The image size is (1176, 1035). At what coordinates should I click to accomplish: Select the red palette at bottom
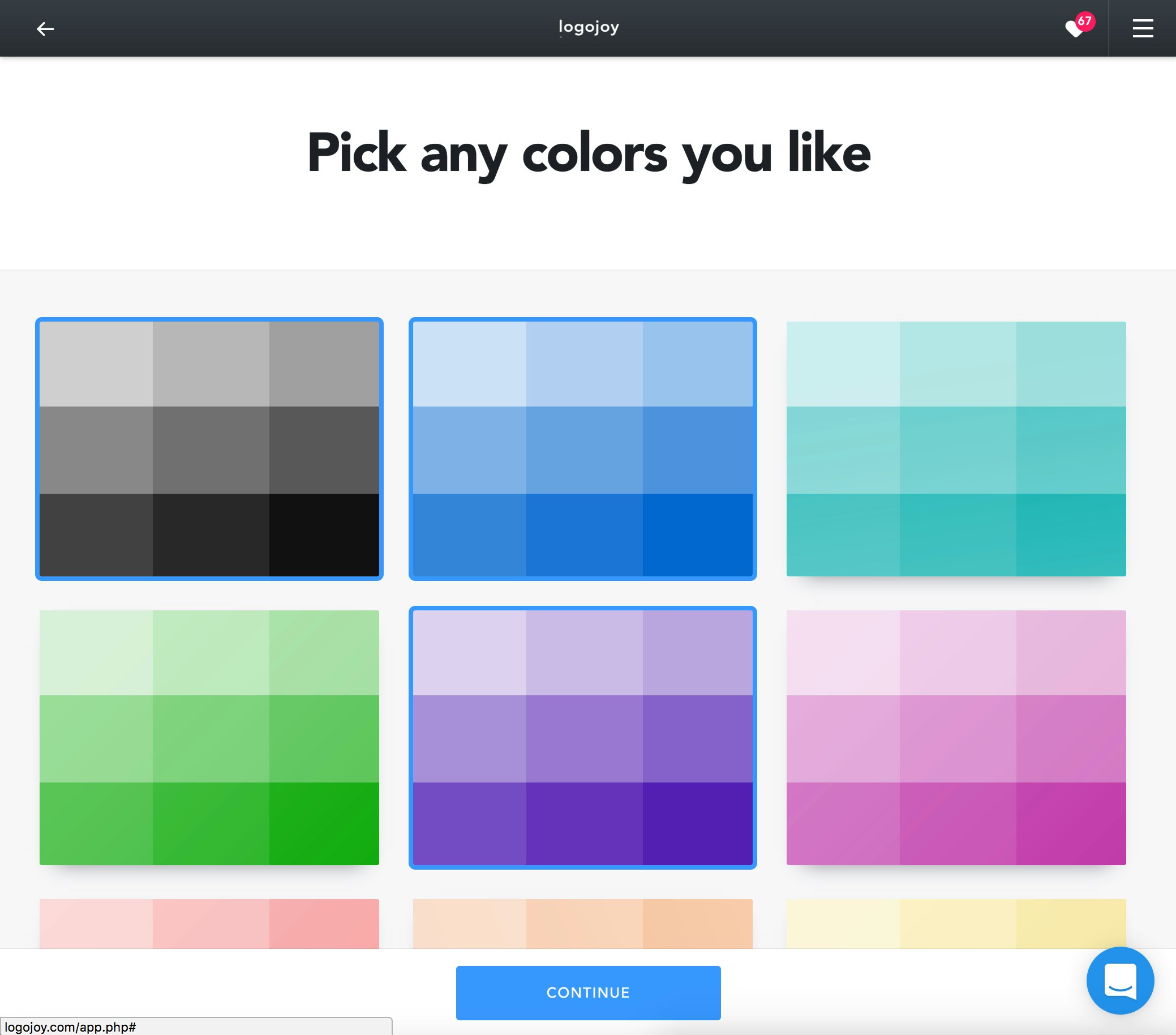point(209,923)
